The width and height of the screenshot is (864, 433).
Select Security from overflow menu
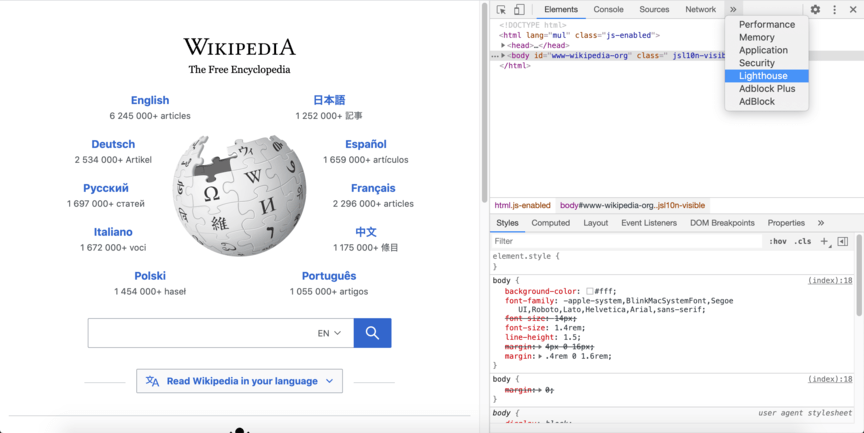point(766,63)
